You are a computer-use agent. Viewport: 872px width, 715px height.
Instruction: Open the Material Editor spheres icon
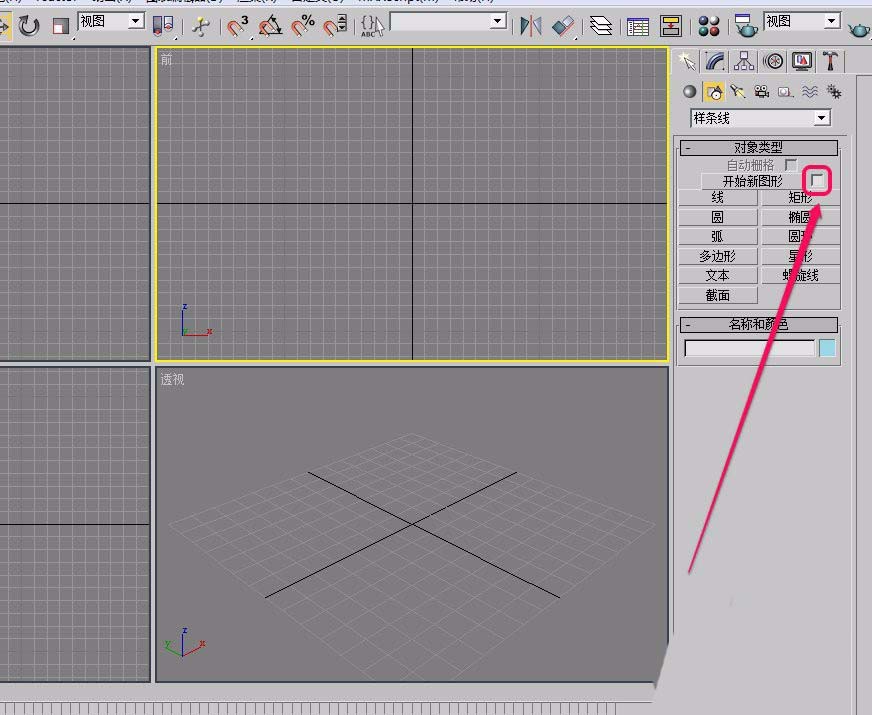coord(709,26)
